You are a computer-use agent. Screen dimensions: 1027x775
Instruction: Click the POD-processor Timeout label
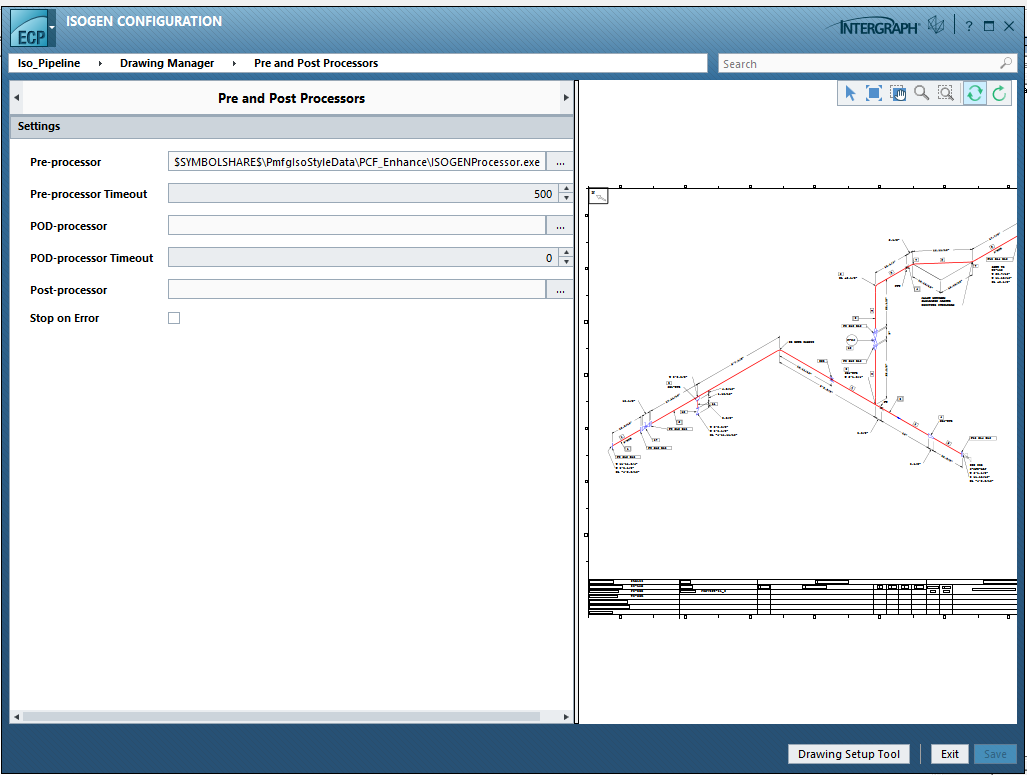92,258
